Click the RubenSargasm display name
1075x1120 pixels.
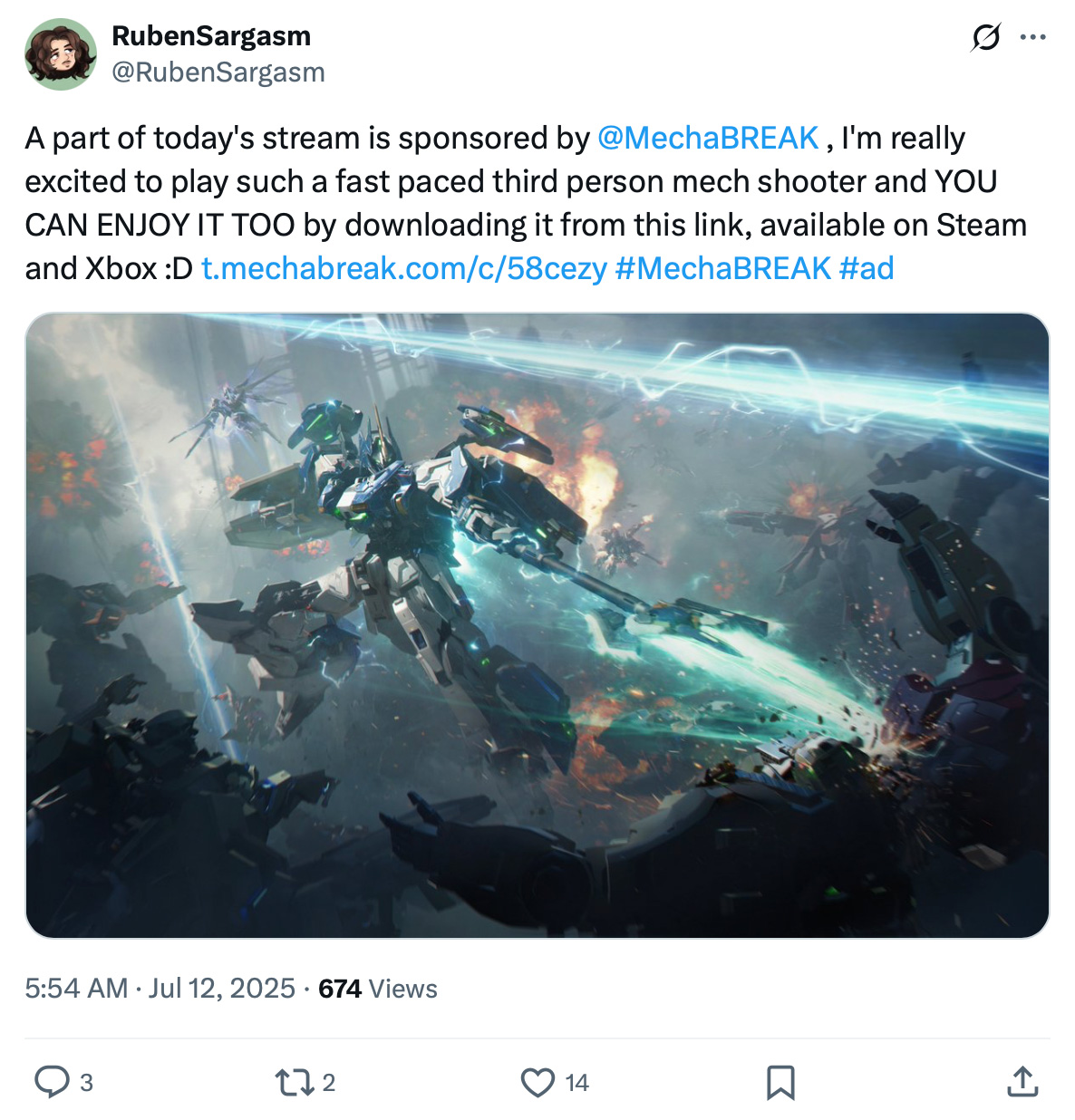(x=210, y=36)
